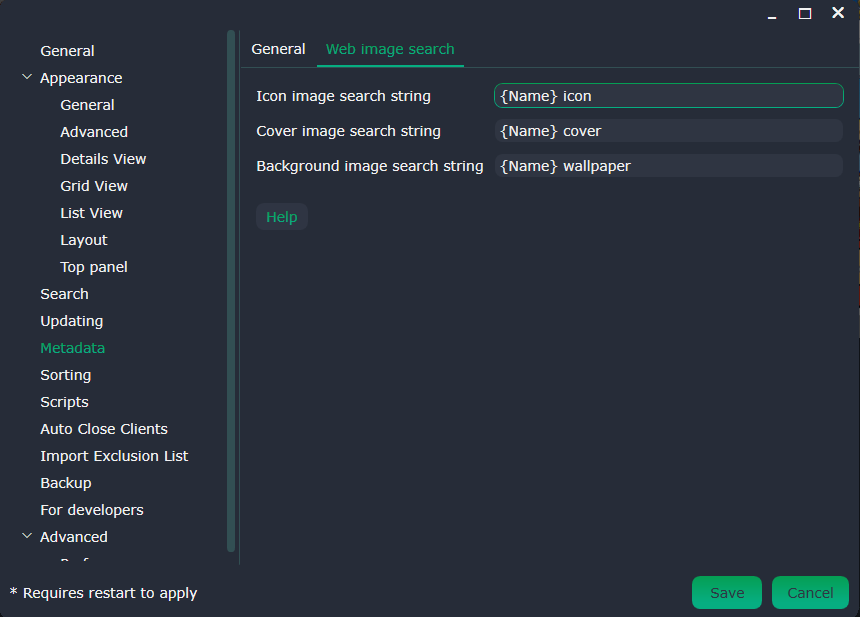The image size is (860, 617).
Task: Open the Metadata settings section
Action: click(x=72, y=347)
